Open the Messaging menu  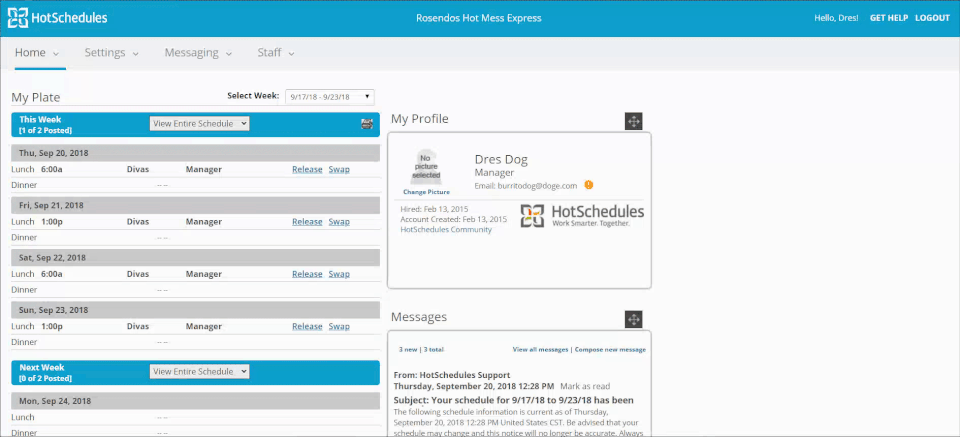pyautogui.click(x=198, y=53)
